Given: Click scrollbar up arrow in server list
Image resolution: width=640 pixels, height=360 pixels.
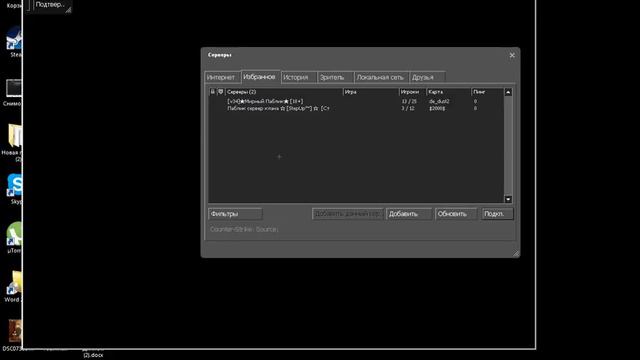Looking at the screenshot, I should [508, 92].
